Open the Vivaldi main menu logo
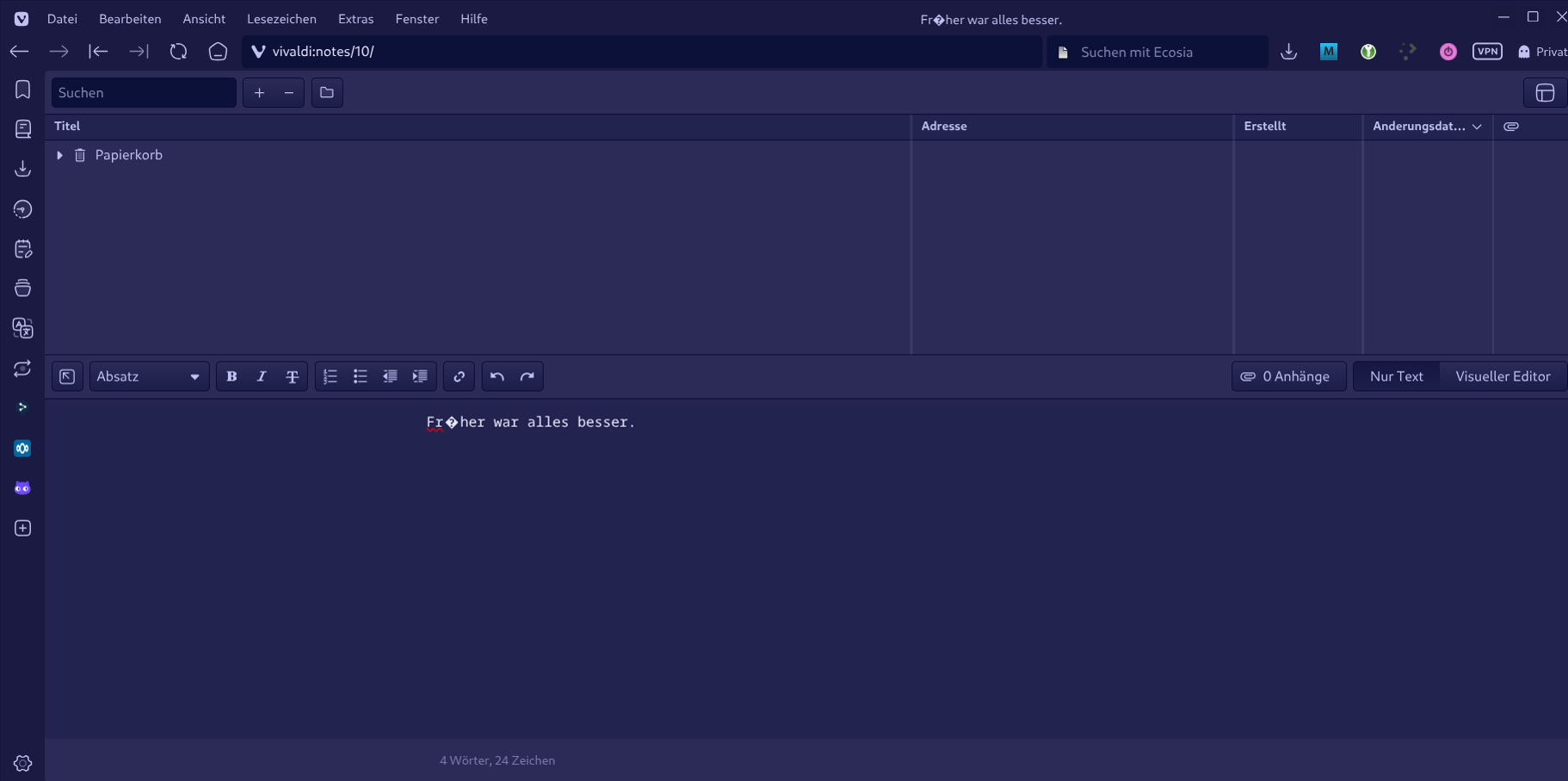Image resolution: width=1568 pixels, height=781 pixels. (x=22, y=19)
